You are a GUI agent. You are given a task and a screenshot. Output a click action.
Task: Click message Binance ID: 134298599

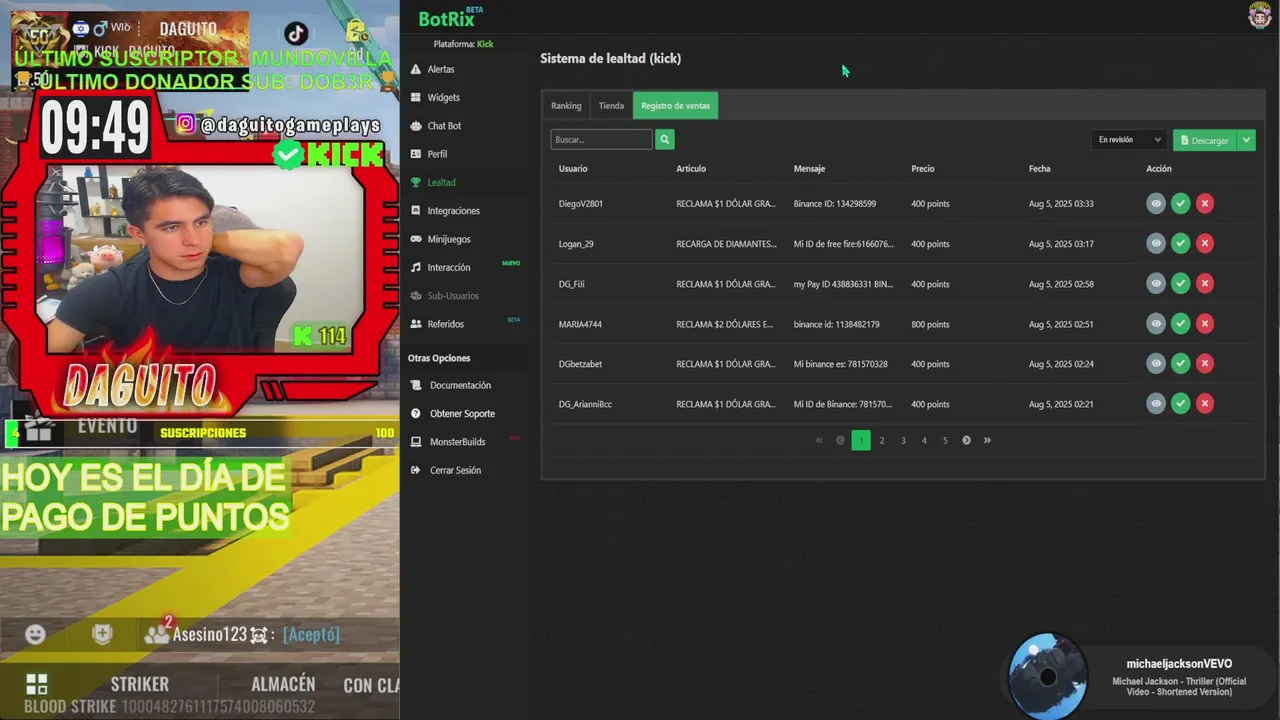coord(835,204)
